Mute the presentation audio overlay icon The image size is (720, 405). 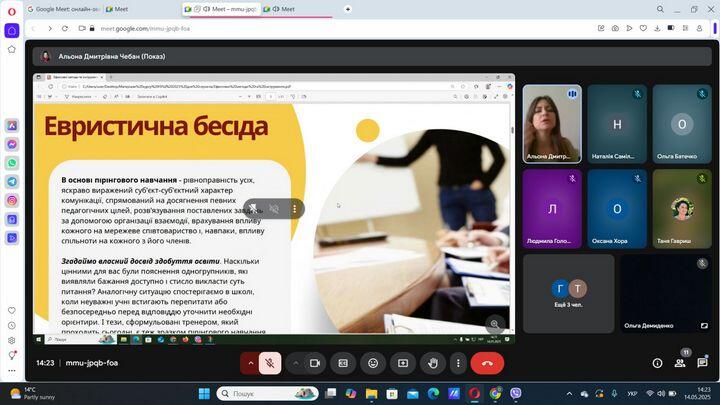pyautogui.click(x=274, y=209)
